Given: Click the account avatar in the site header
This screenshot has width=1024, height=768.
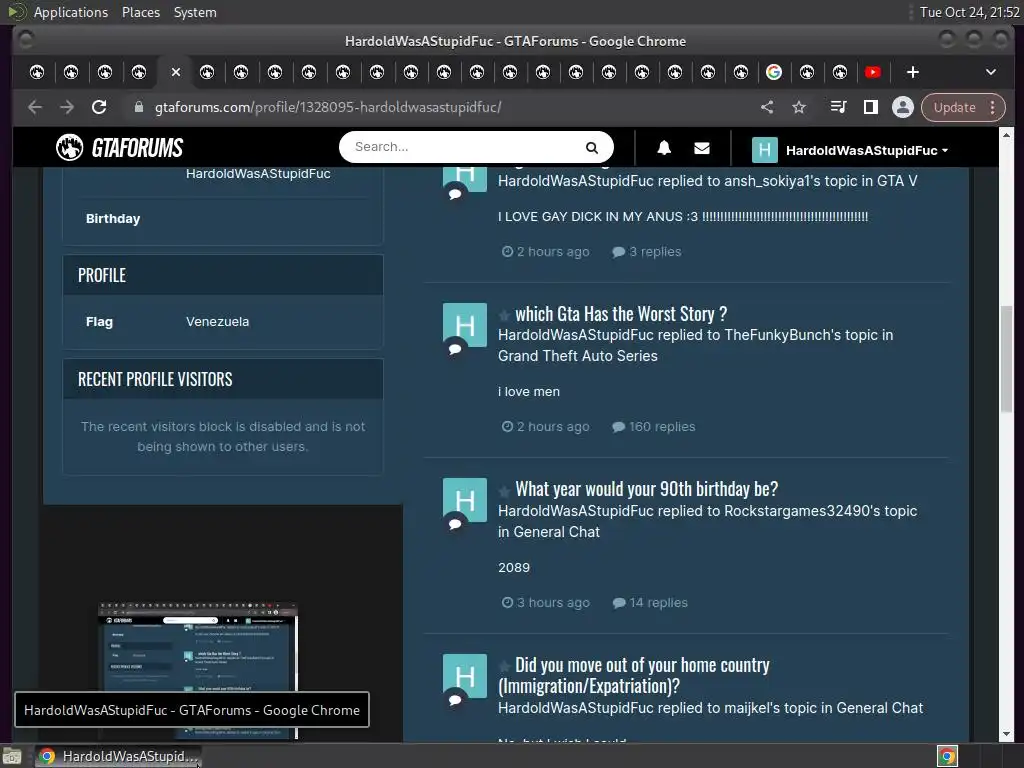Looking at the screenshot, I should (x=764, y=150).
